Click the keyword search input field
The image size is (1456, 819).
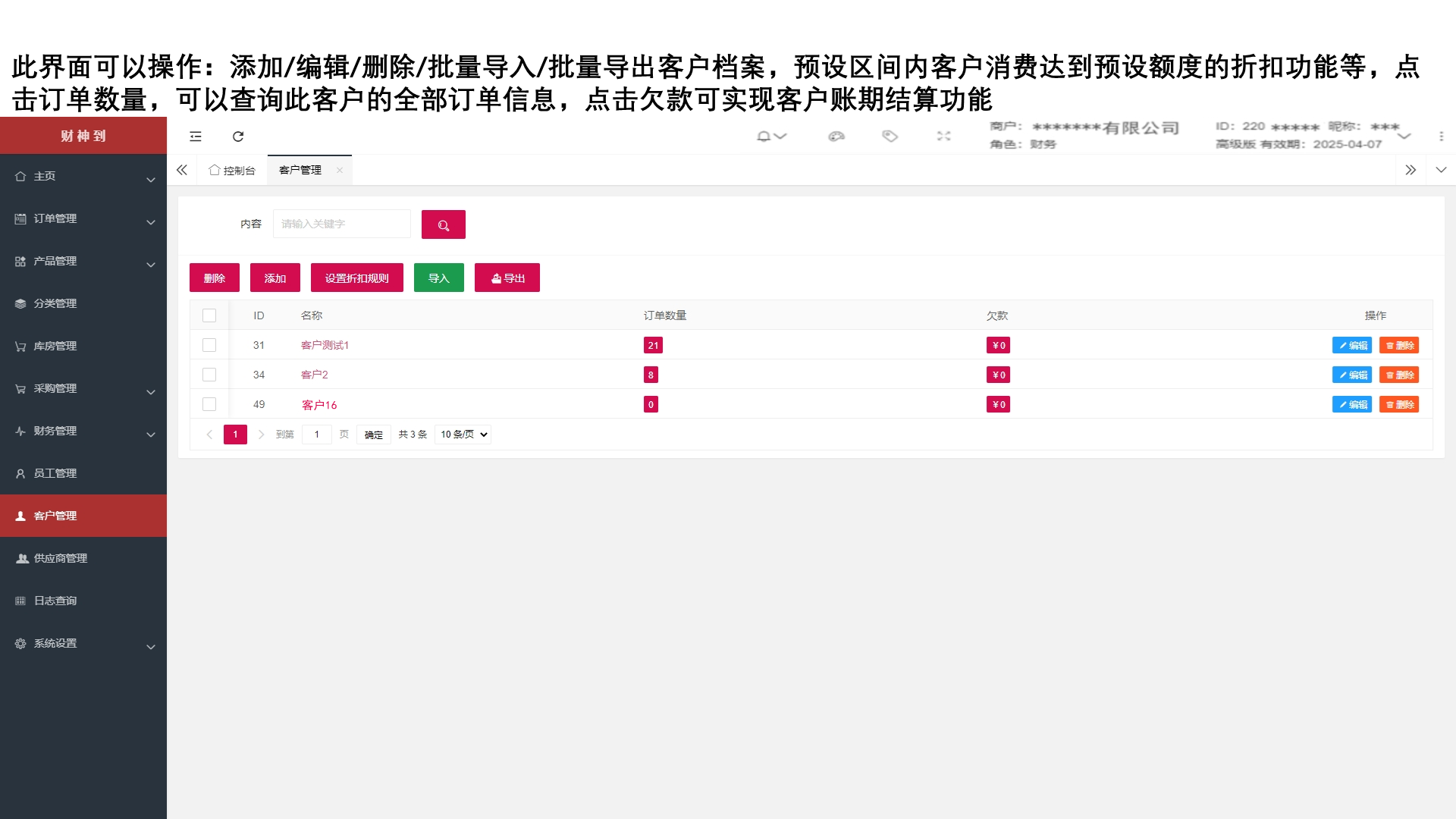point(341,224)
